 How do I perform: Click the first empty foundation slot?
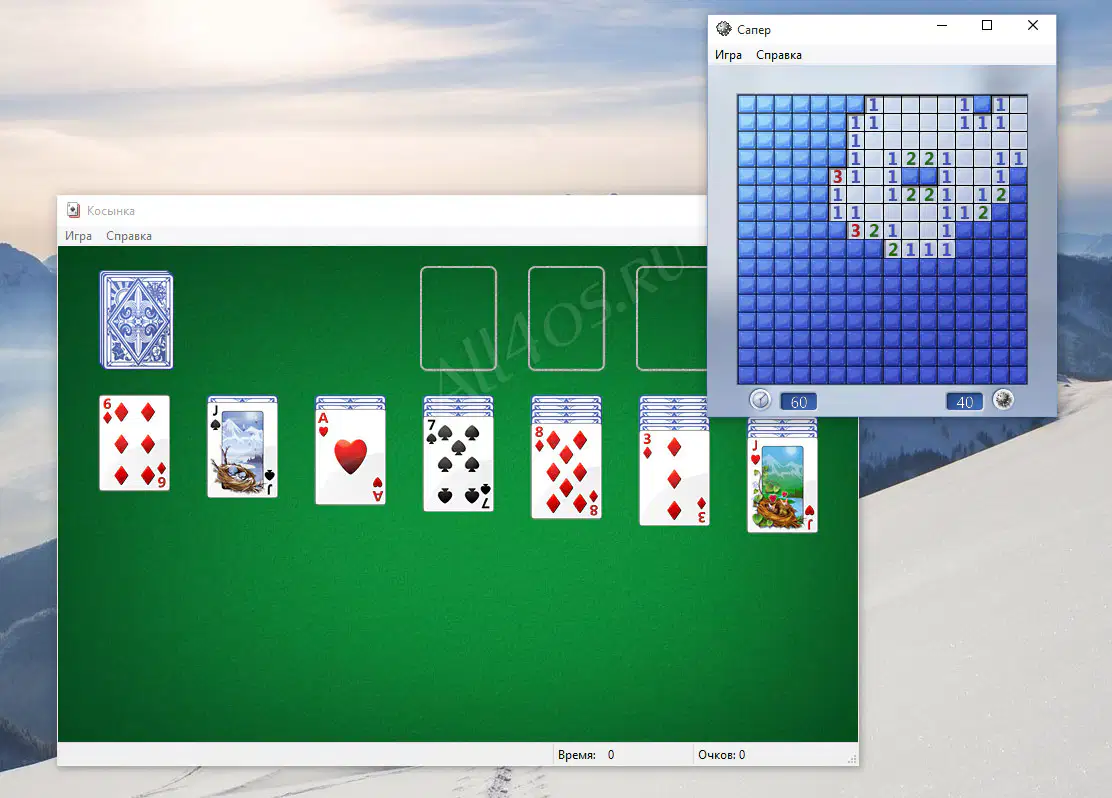coord(458,318)
